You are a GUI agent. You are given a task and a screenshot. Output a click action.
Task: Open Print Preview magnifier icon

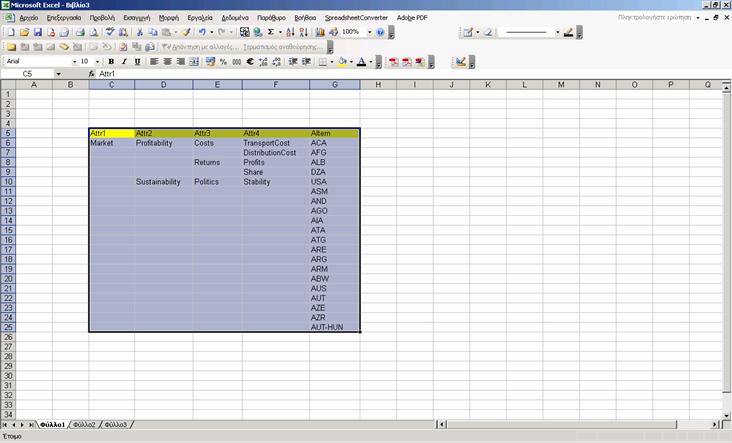pyautogui.click(x=94, y=32)
